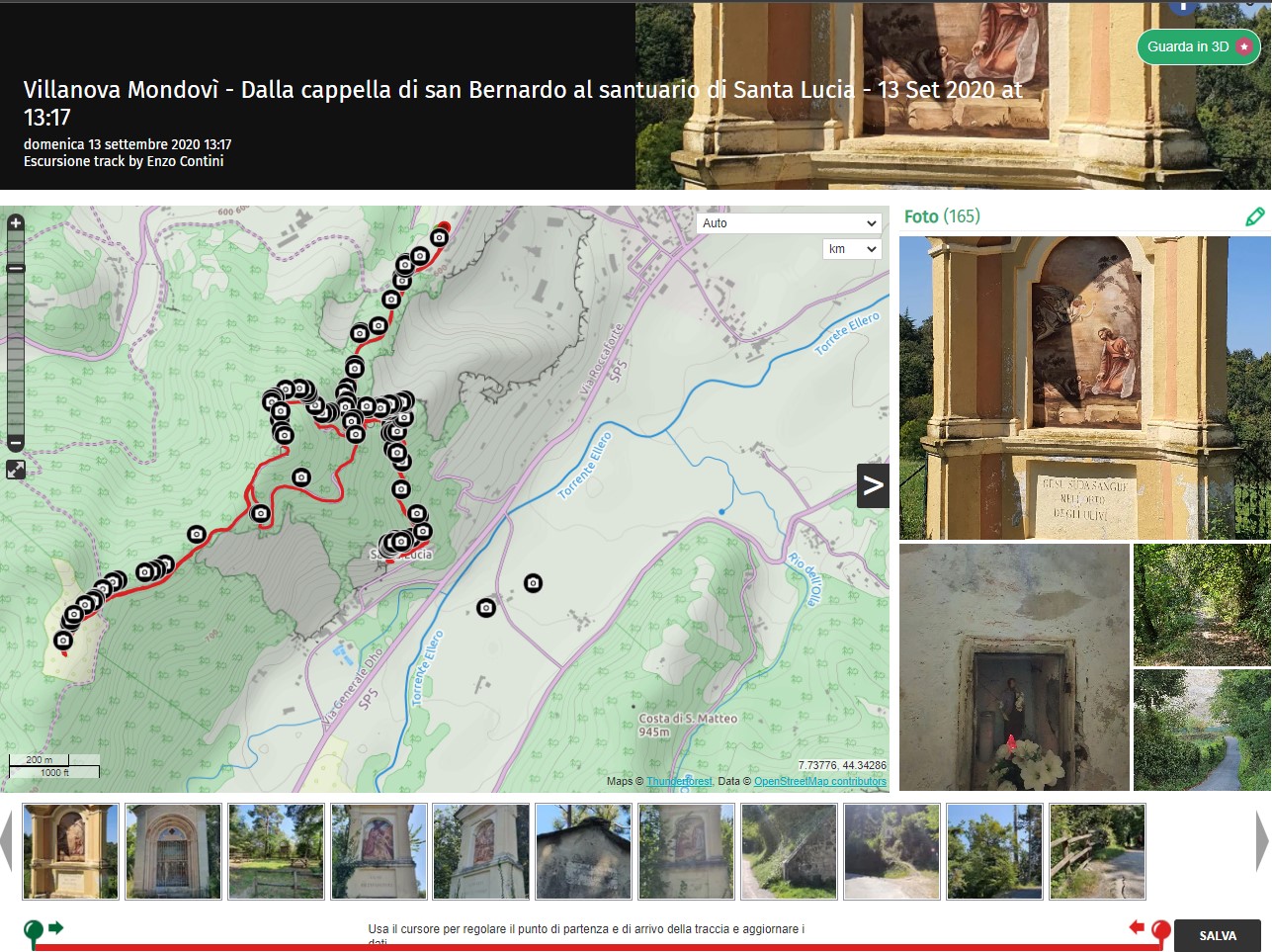Zoom in on the map
Screen dimensions: 1272x952
(x=16, y=223)
